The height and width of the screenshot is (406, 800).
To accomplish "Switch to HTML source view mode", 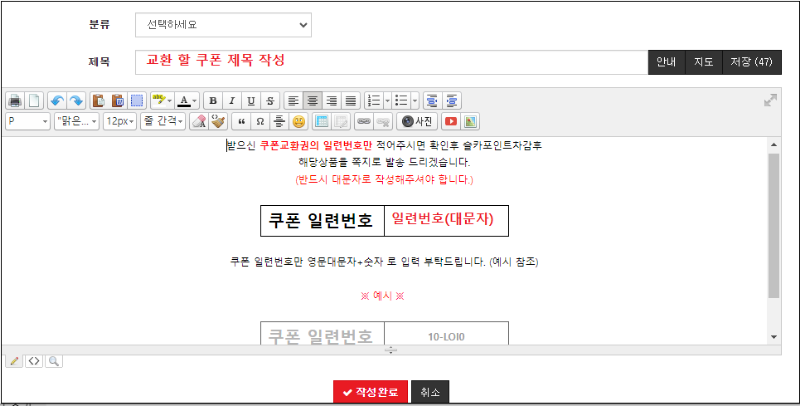I will (33, 361).
